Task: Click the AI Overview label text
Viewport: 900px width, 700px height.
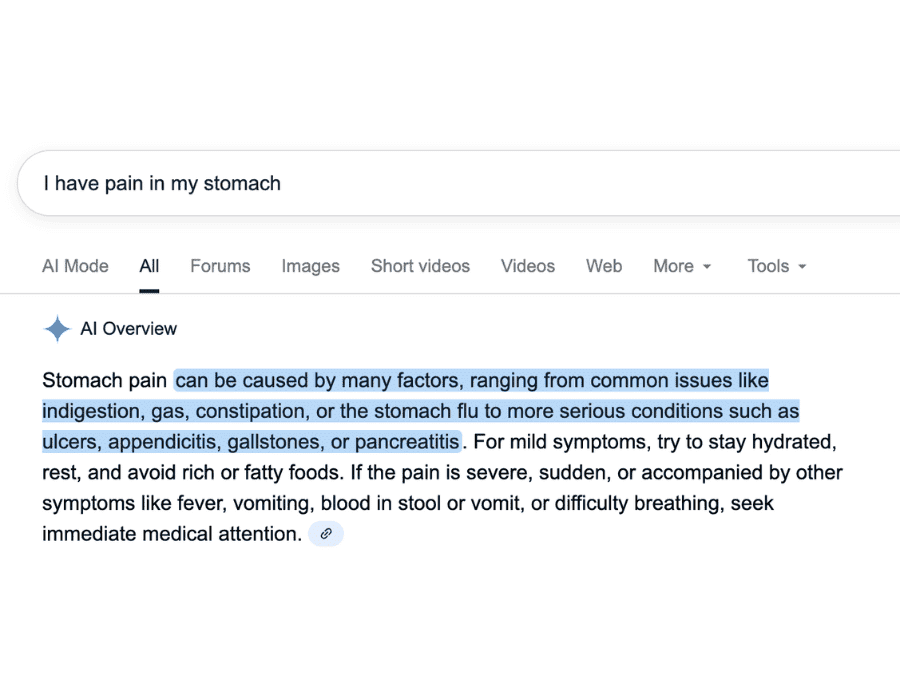Action: [128, 328]
